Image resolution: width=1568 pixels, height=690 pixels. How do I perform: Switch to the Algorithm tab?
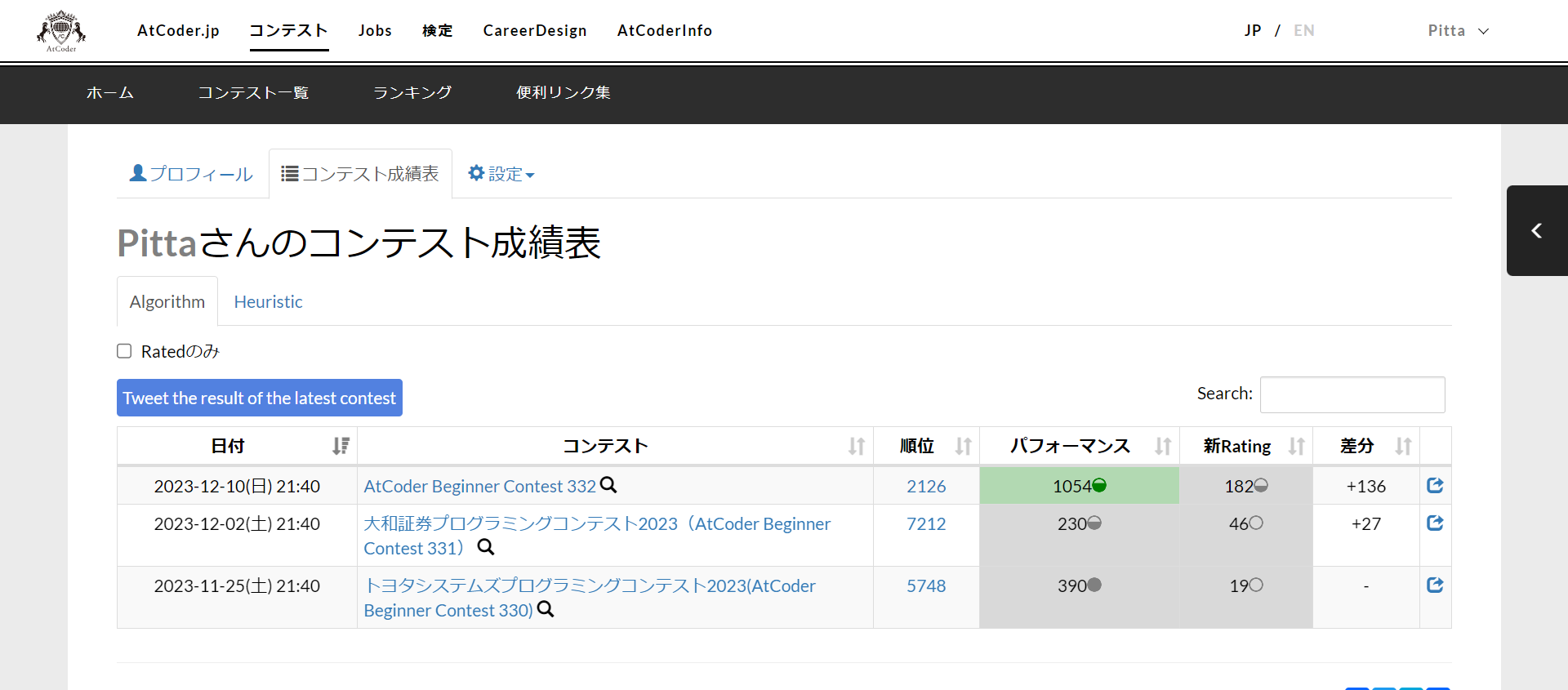[167, 301]
